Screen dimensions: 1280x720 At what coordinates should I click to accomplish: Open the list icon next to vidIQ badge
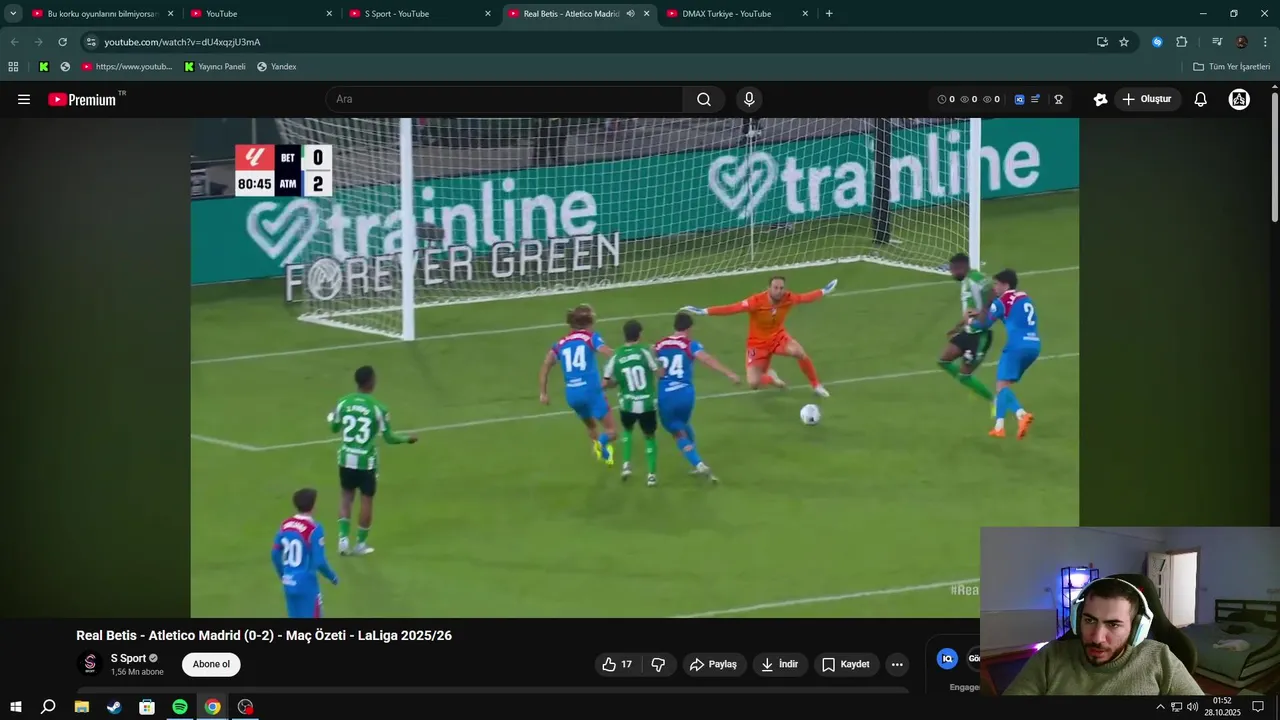(x=1035, y=99)
